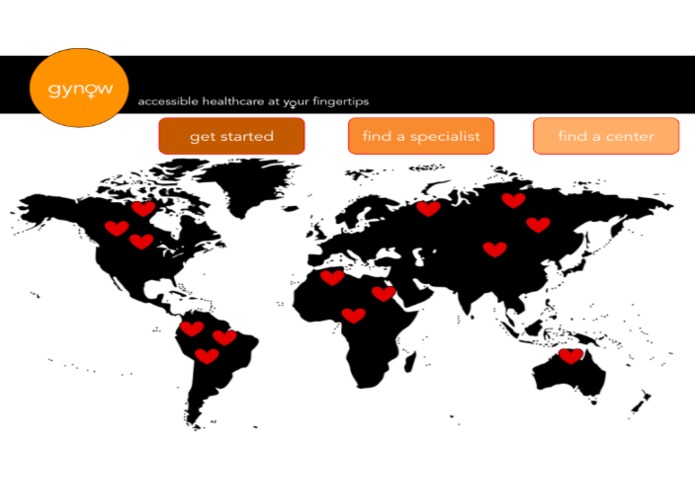Click the orange gynow logo circle
The height and width of the screenshot is (494, 695).
point(79,88)
